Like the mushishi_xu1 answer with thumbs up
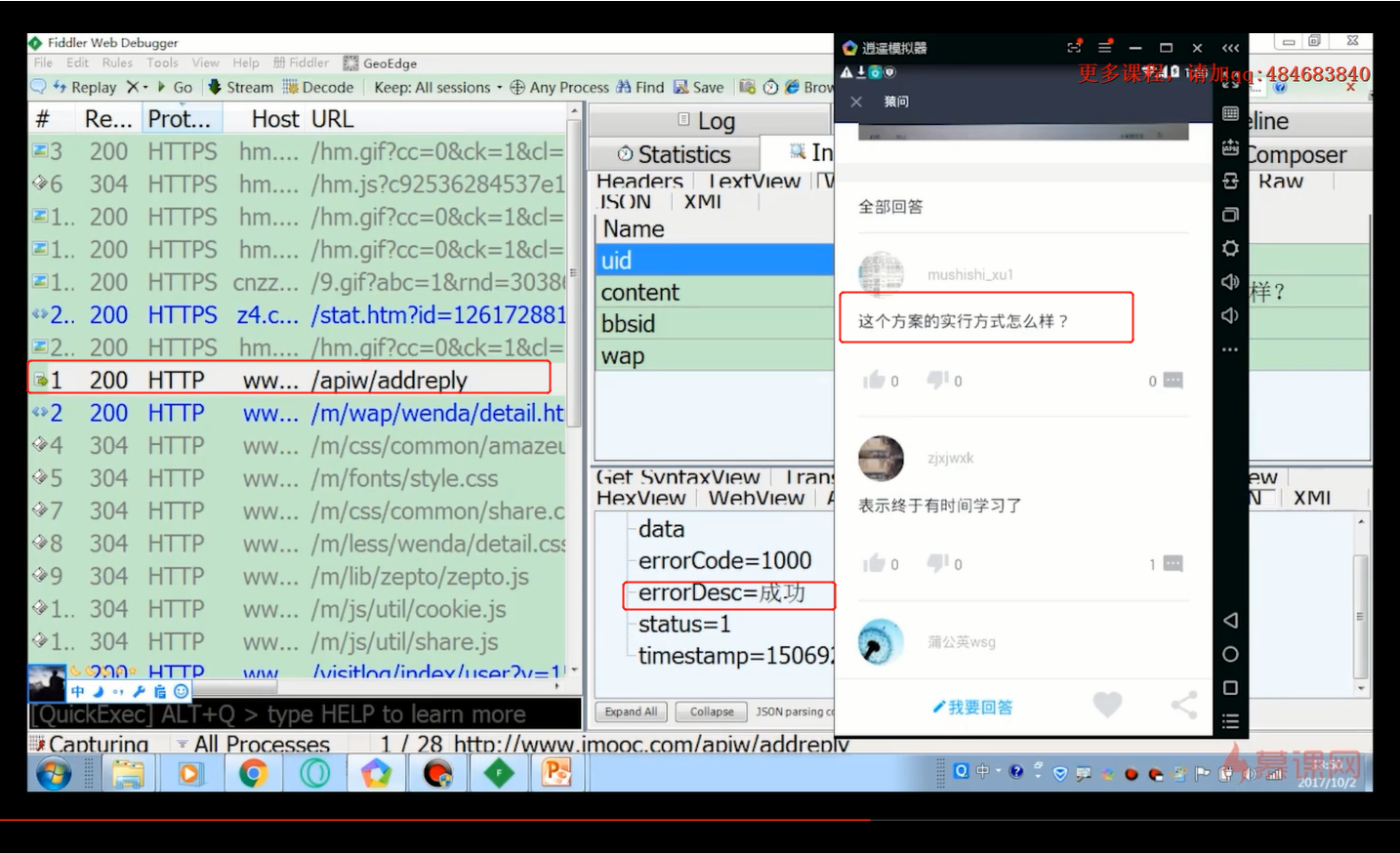Viewport: 1400px width, 853px height. (874, 380)
